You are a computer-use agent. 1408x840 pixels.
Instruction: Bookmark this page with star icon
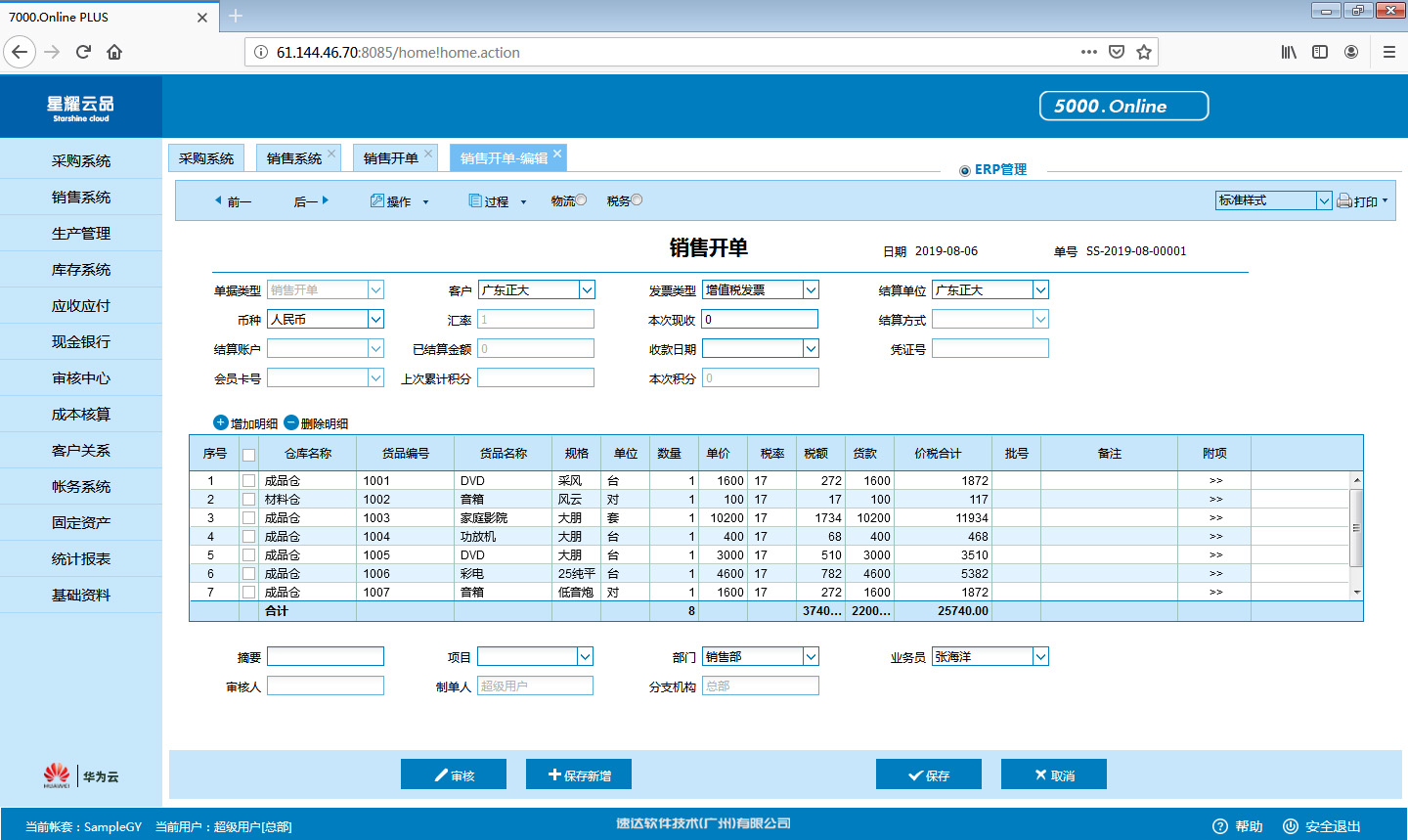[x=1144, y=52]
